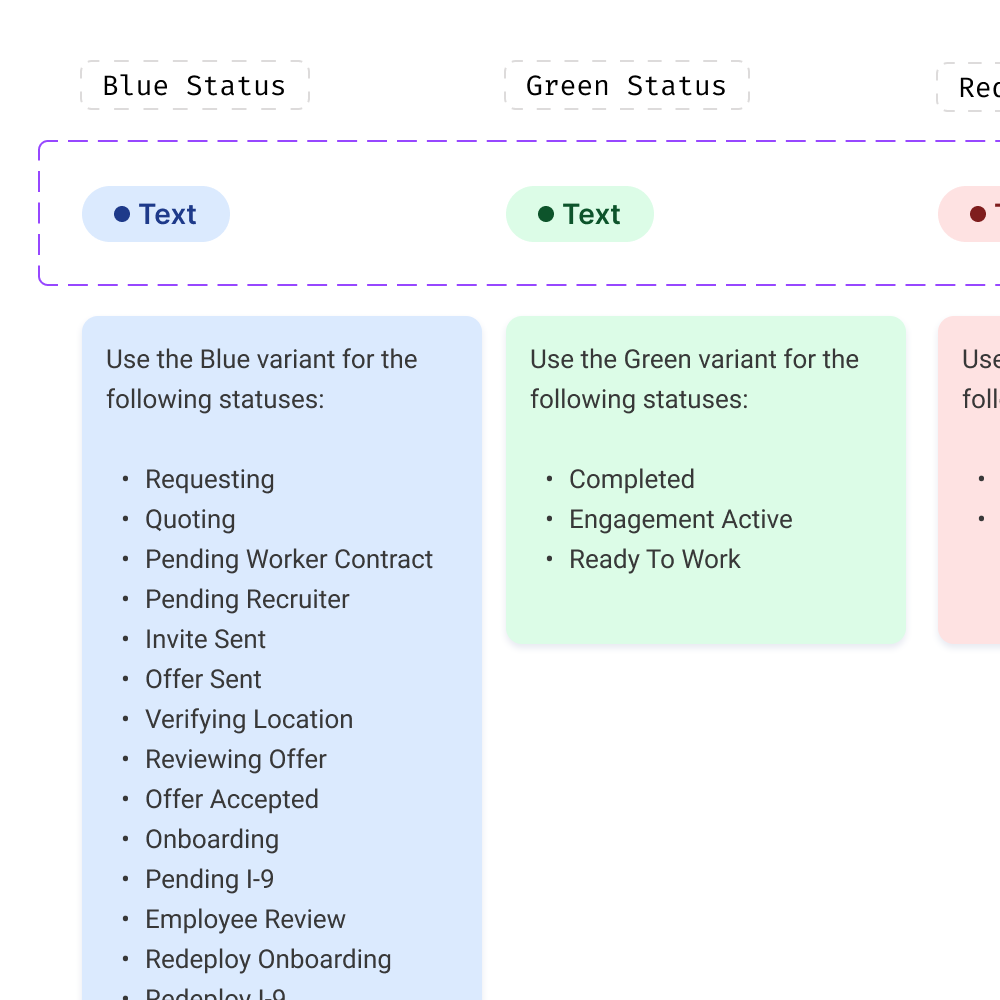Select 'Use the Blue variant for the' text
This screenshot has width=1000, height=1000.
click(261, 359)
